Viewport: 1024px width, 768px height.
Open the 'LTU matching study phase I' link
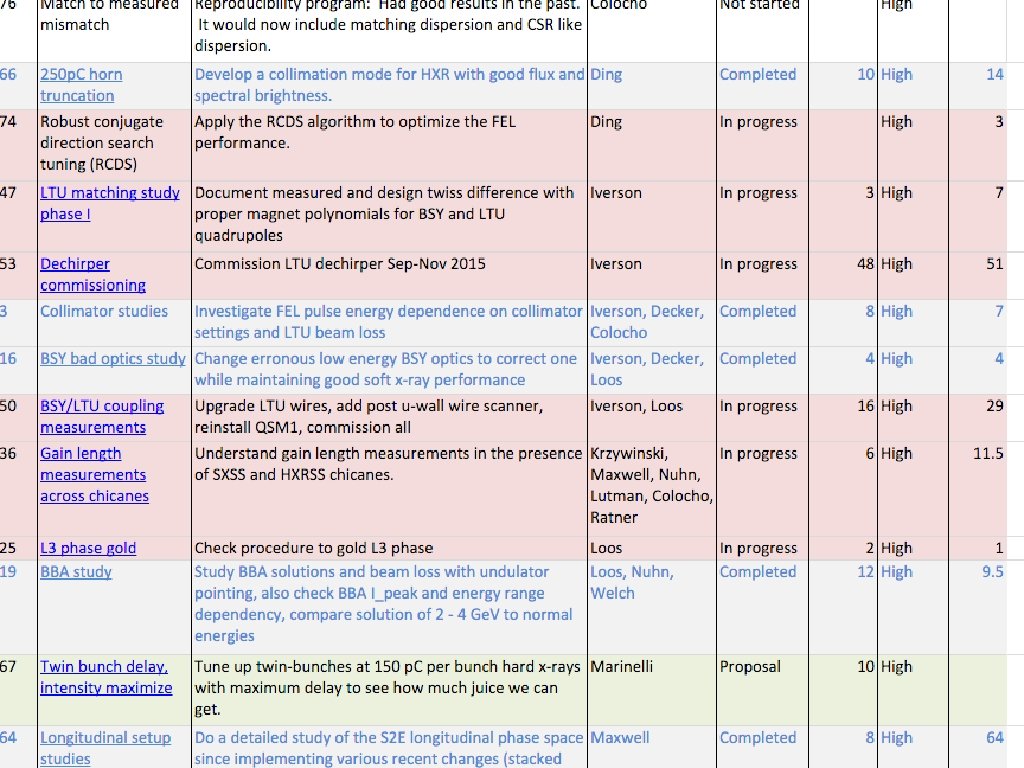(110, 203)
